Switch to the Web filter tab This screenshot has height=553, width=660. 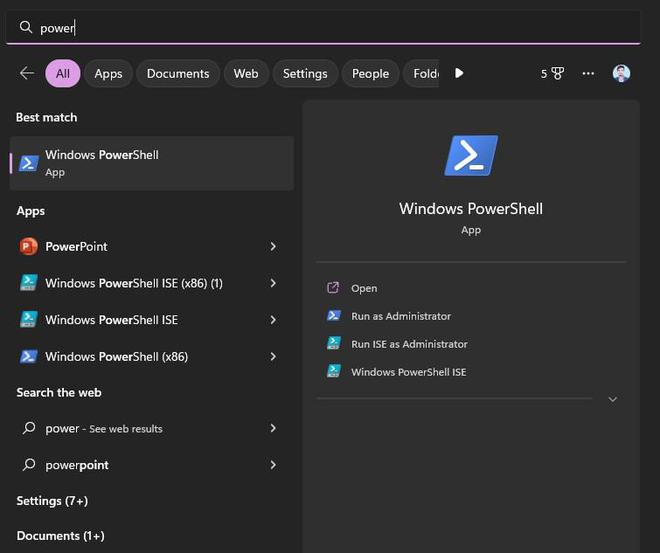pyautogui.click(x=246, y=74)
